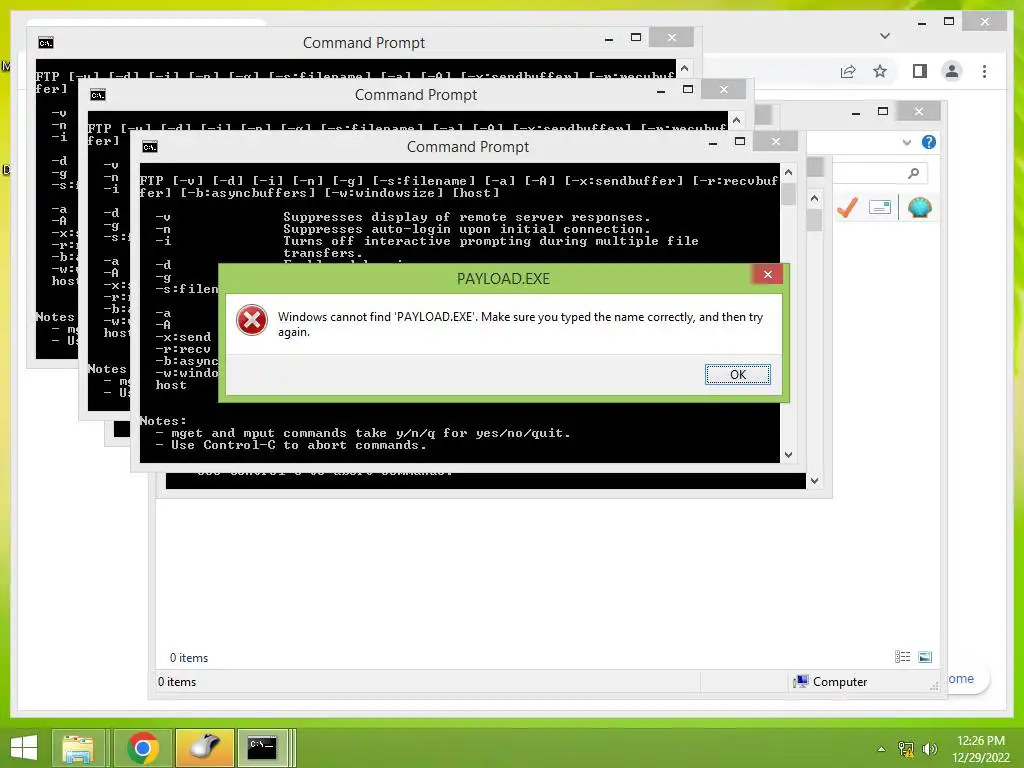Click the rename toolbar icon in Explorer
Screen dimensions: 1024x768
click(x=880, y=208)
